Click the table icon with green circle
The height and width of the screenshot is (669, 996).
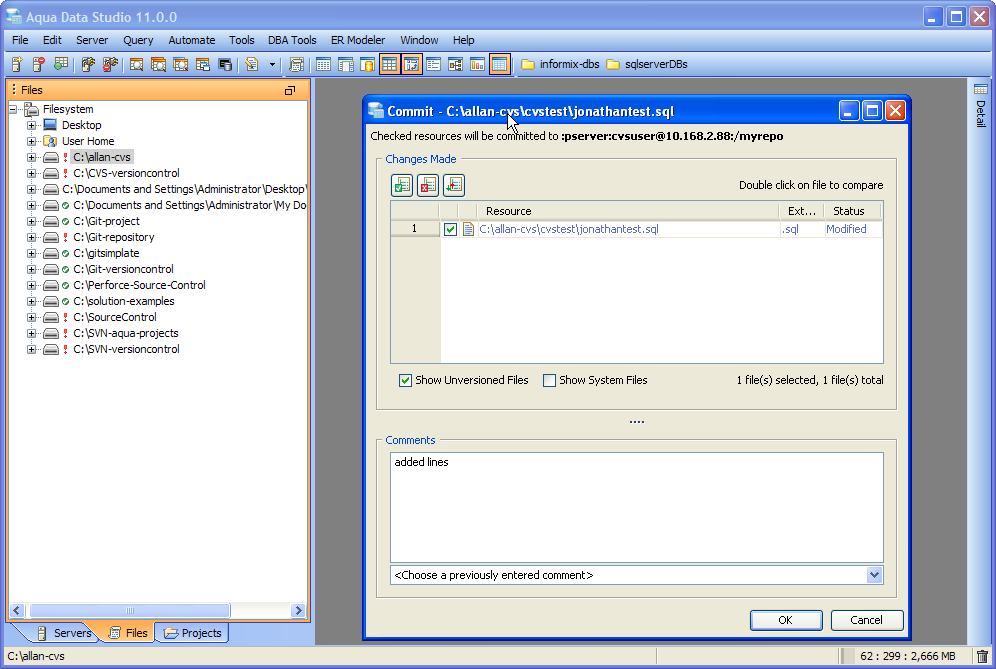[61, 64]
